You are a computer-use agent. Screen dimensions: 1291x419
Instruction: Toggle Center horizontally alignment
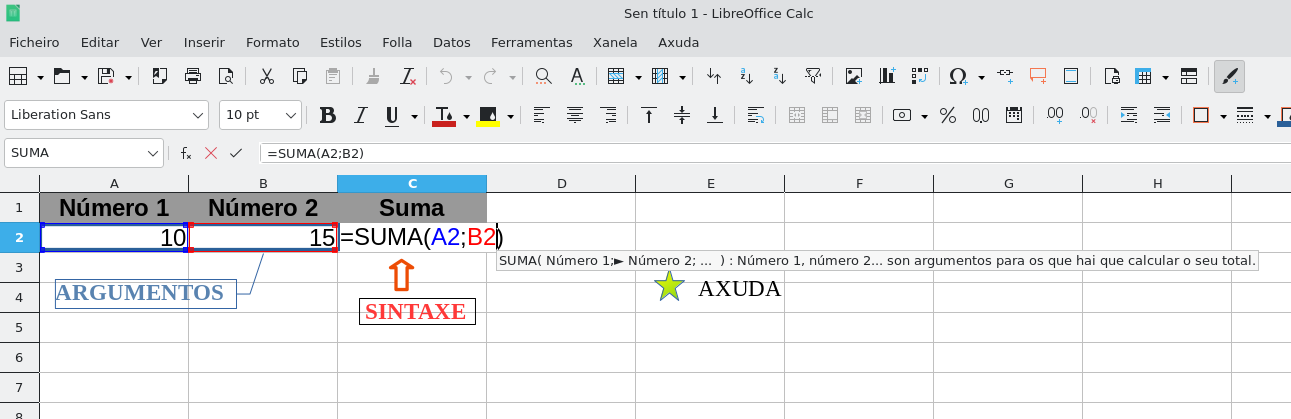pyautogui.click(x=575, y=115)
